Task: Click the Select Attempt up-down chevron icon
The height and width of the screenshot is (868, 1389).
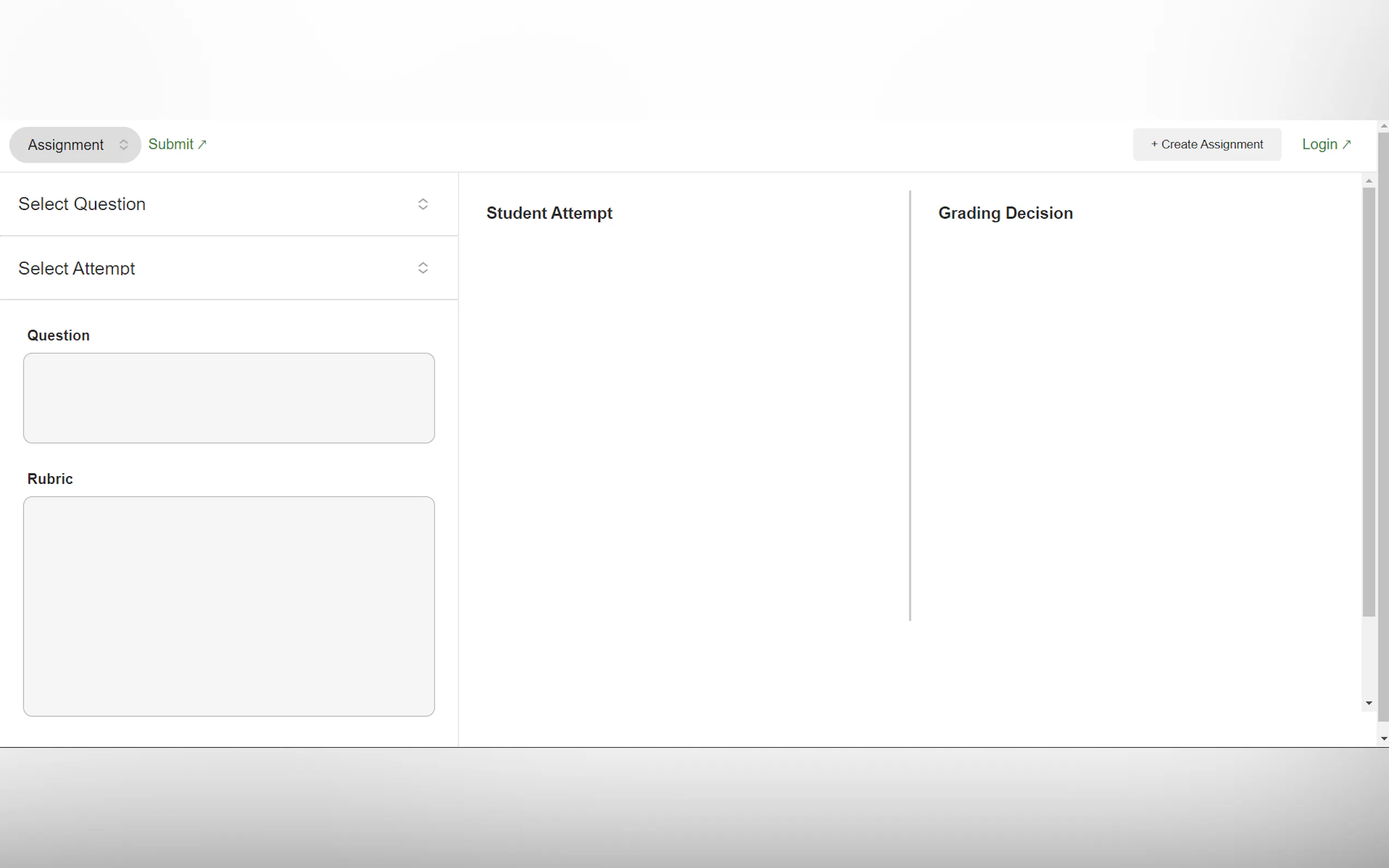Action: [423, 268]
